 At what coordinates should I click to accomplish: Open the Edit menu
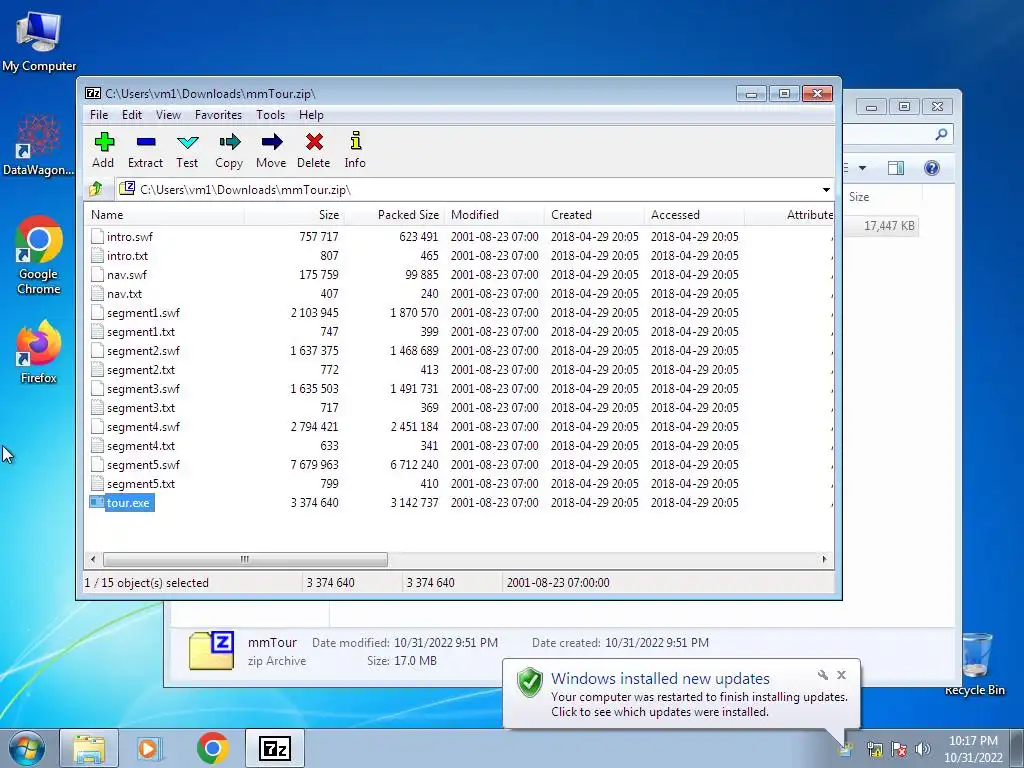point(132,114)
